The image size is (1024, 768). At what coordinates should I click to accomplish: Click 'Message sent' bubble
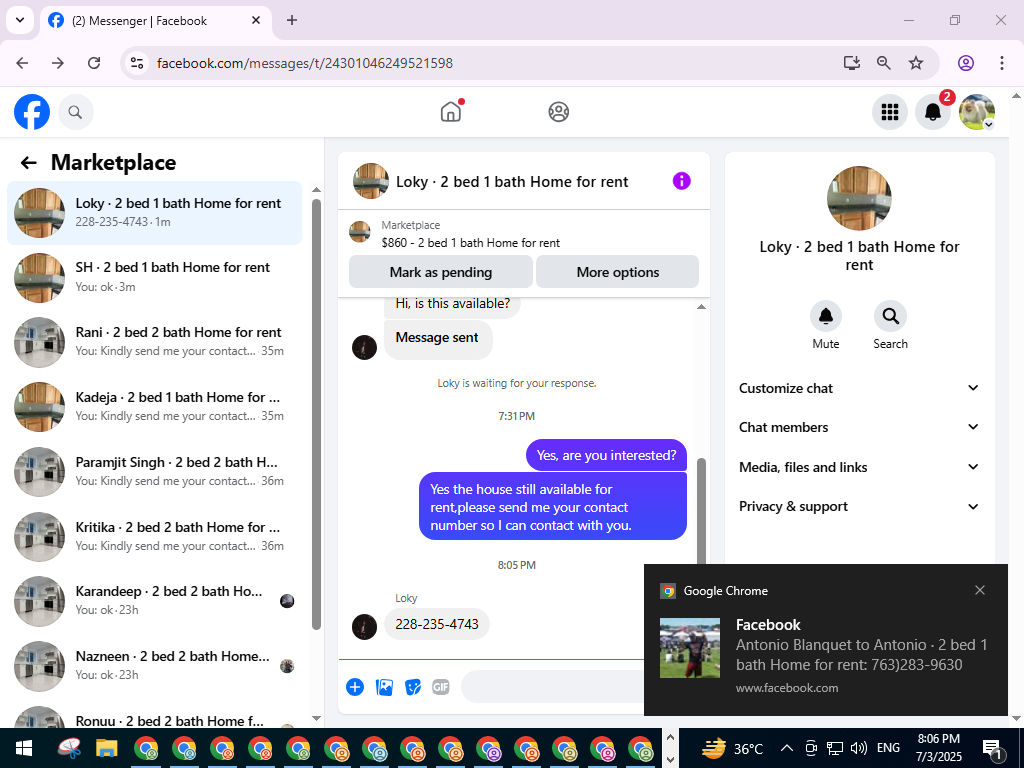pyautogui.click(x=438, y=338)
